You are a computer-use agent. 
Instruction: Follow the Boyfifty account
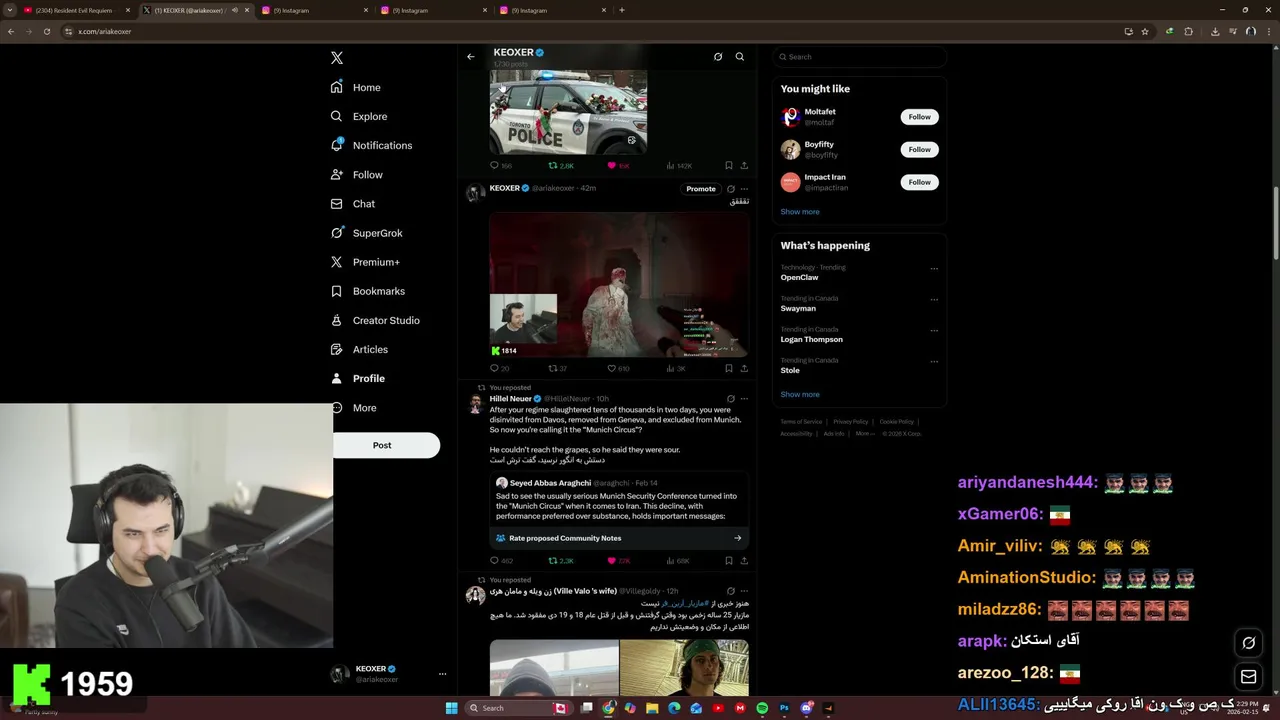point(919,149)
